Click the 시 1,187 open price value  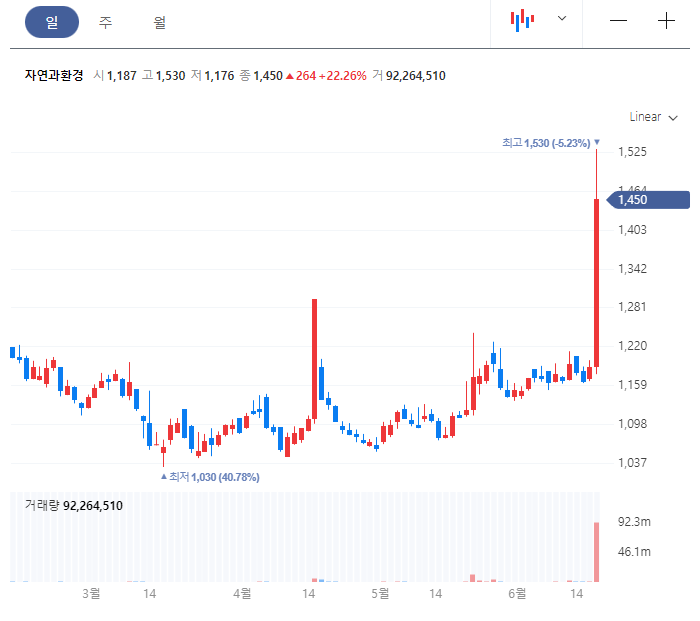tap(115, 76)
